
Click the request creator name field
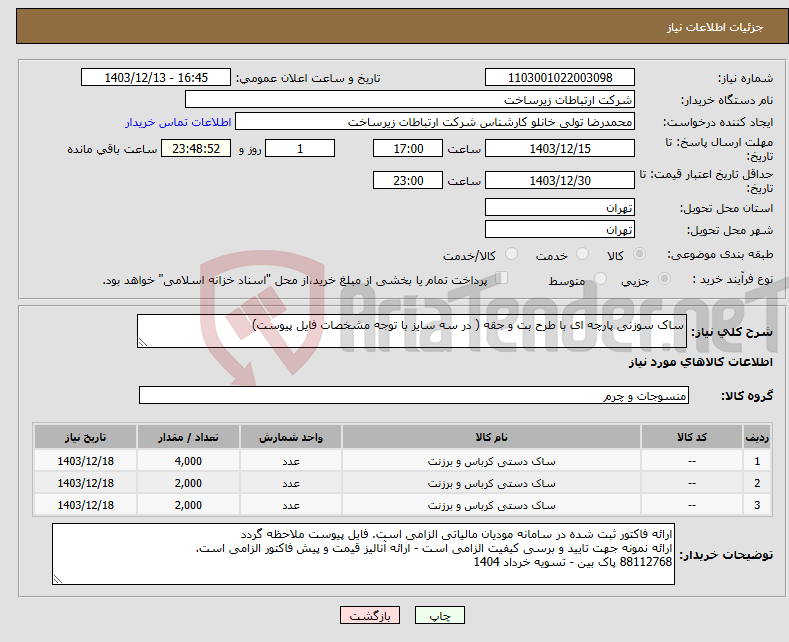[x=435, y=122]
